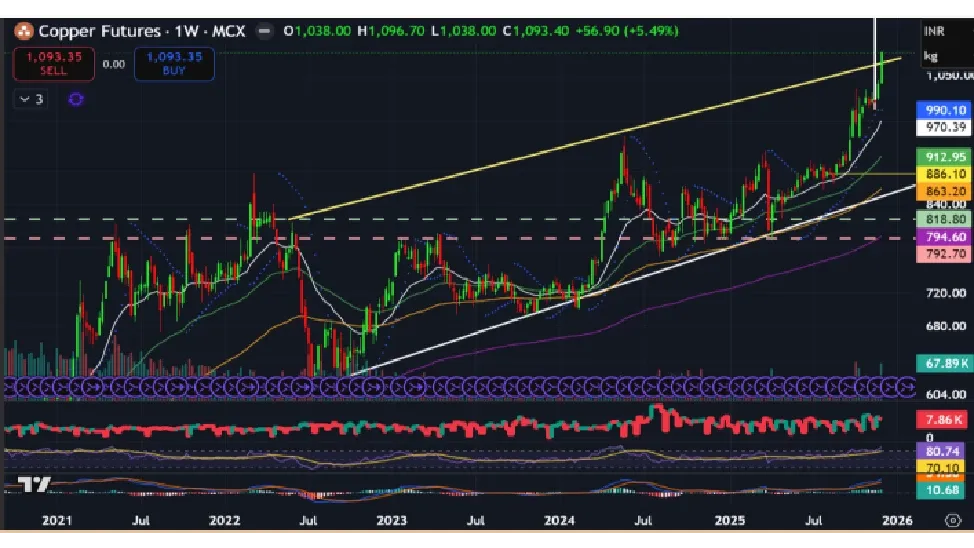Click the 1,093.35 BUY button
The width and height of the screenshot is (974, 548).
coord(175,63)
